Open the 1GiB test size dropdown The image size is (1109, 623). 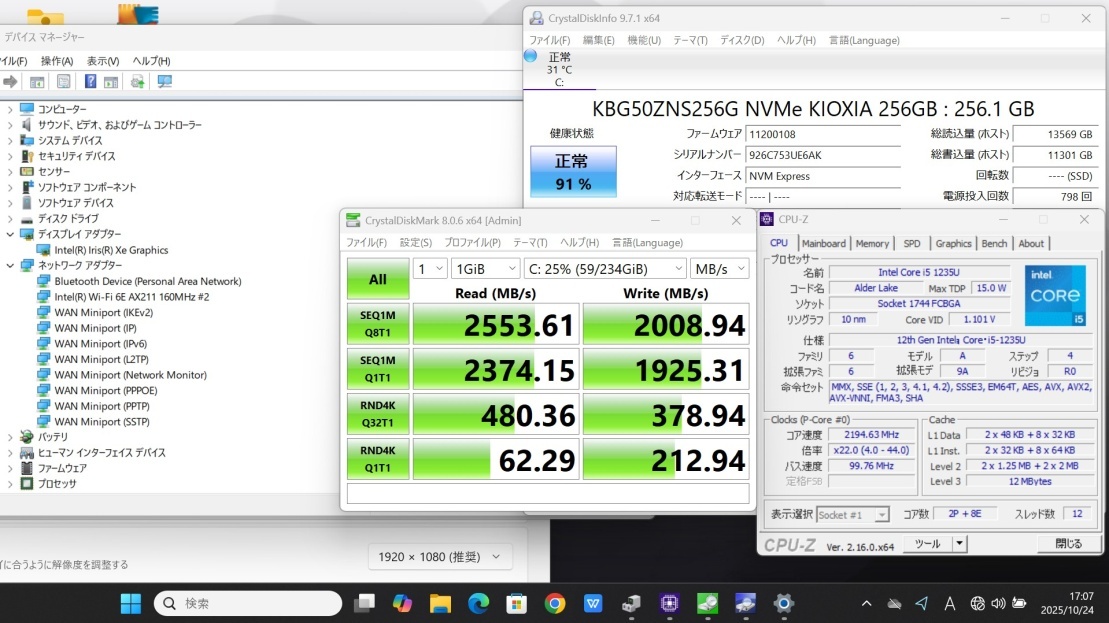click(x=485, y=269)
